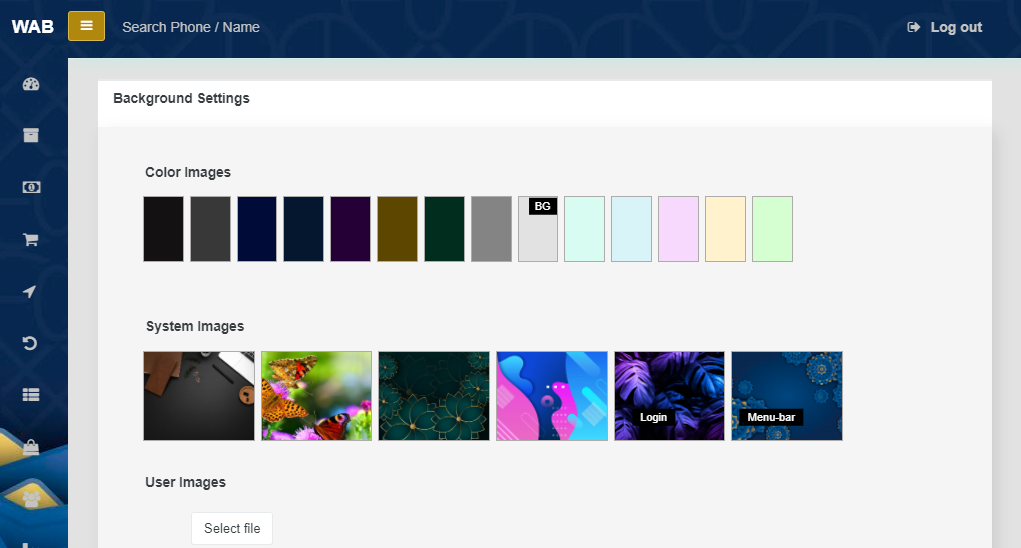Image resolution: width=1021 pixels, height=548 pixels.
Task: Click the Search Phone / Name field
Action: coord(191,27)
